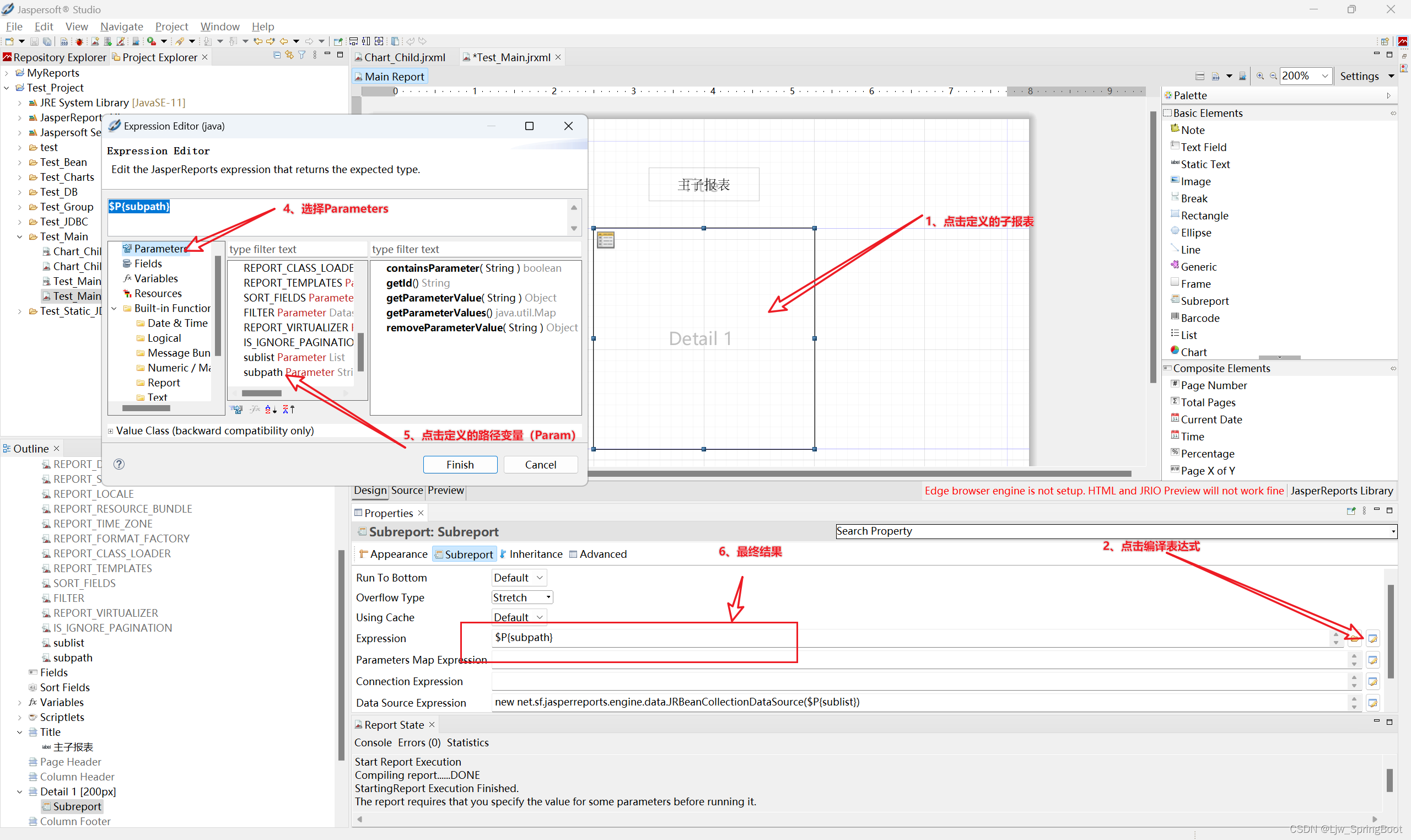Open the 200% zoom level dropdown
1411x840 pixels.
click(x=1324, y=77)
